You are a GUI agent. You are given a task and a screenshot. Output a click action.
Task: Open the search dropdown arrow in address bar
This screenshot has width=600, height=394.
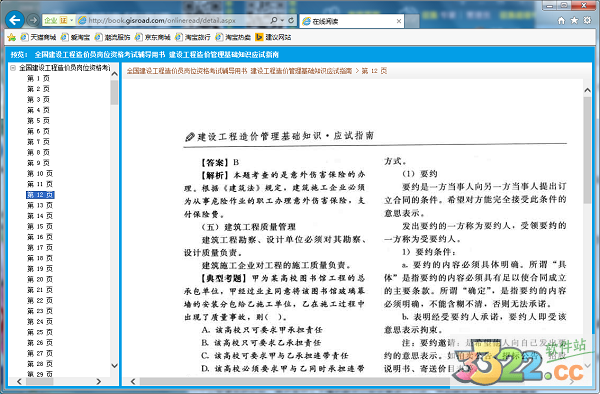click(282, 20)
